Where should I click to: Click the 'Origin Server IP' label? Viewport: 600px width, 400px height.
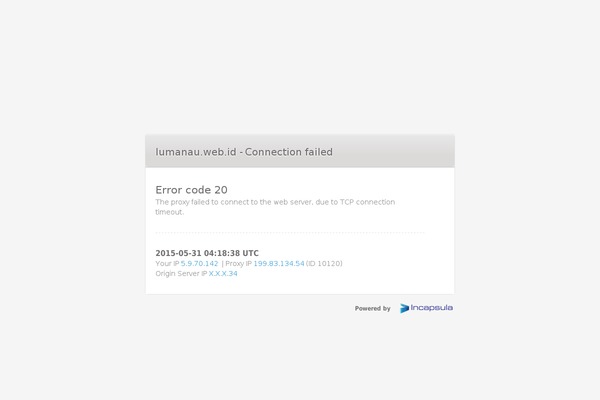[x=181, y=273]
